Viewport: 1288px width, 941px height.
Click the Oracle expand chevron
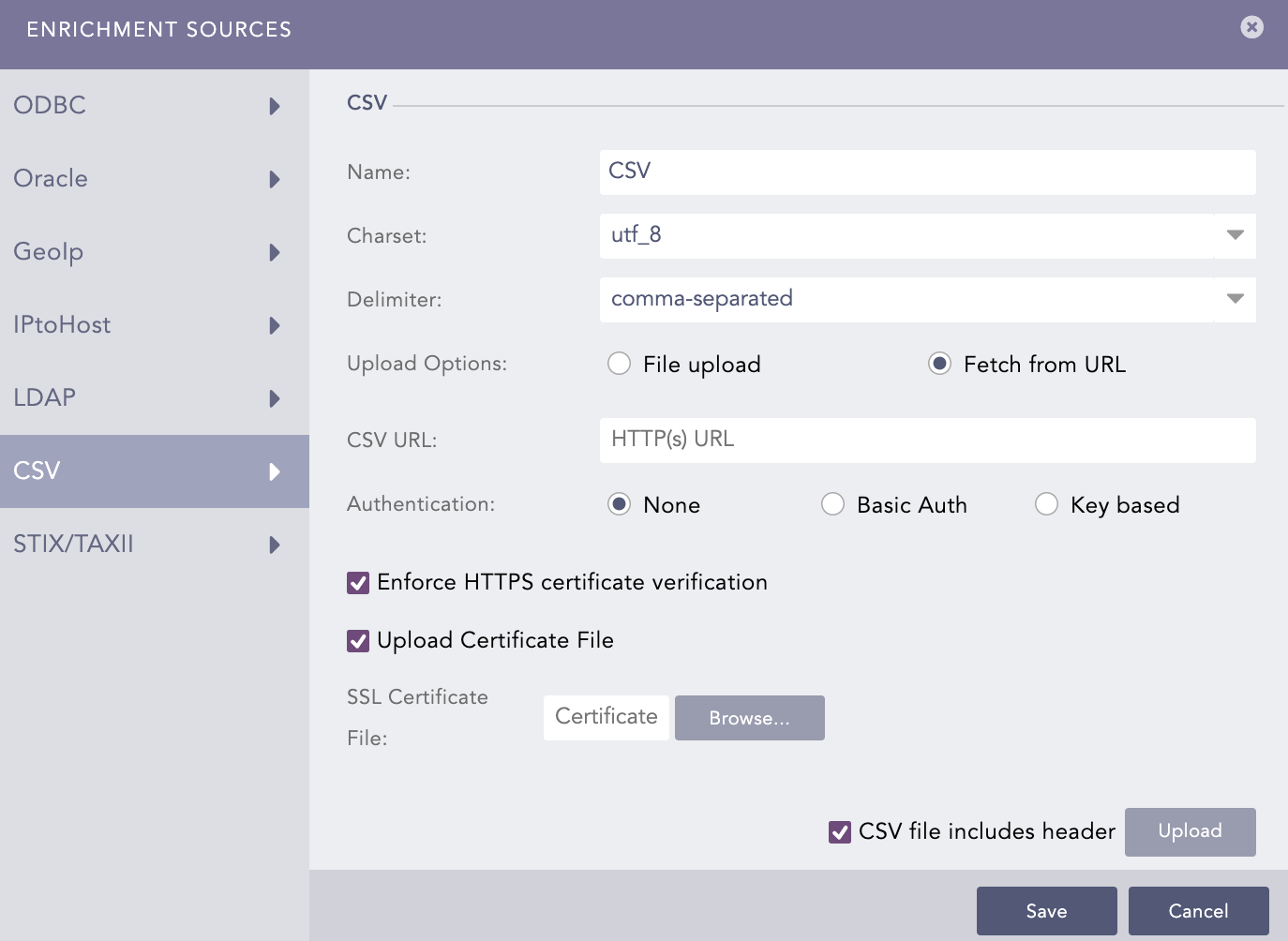[275, 179]
